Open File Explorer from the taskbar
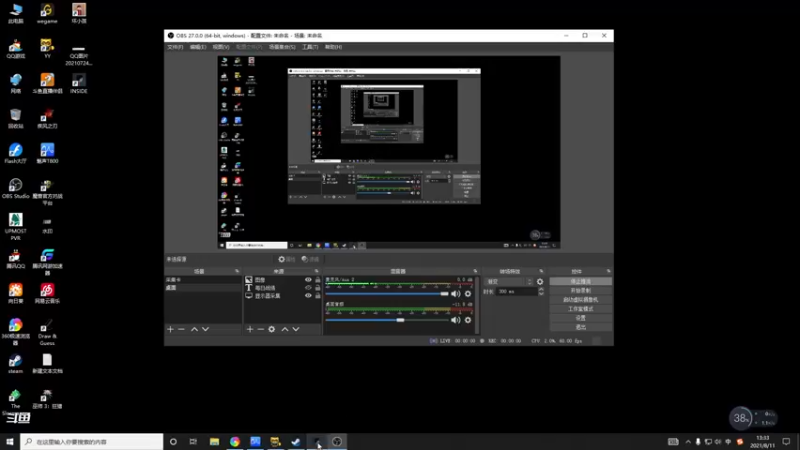The image size is (800, 450). coord(214,442)
